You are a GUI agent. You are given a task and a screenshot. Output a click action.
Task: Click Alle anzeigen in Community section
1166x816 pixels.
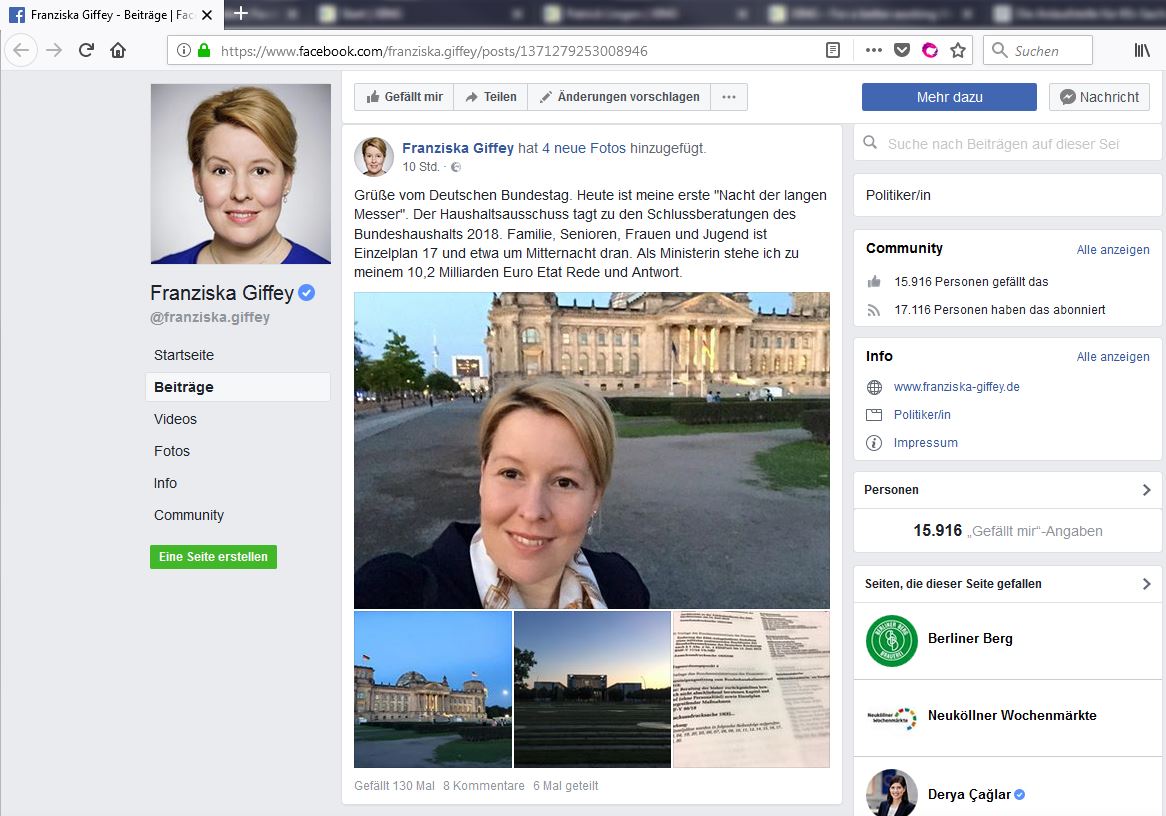click(x=1112, y=249)
